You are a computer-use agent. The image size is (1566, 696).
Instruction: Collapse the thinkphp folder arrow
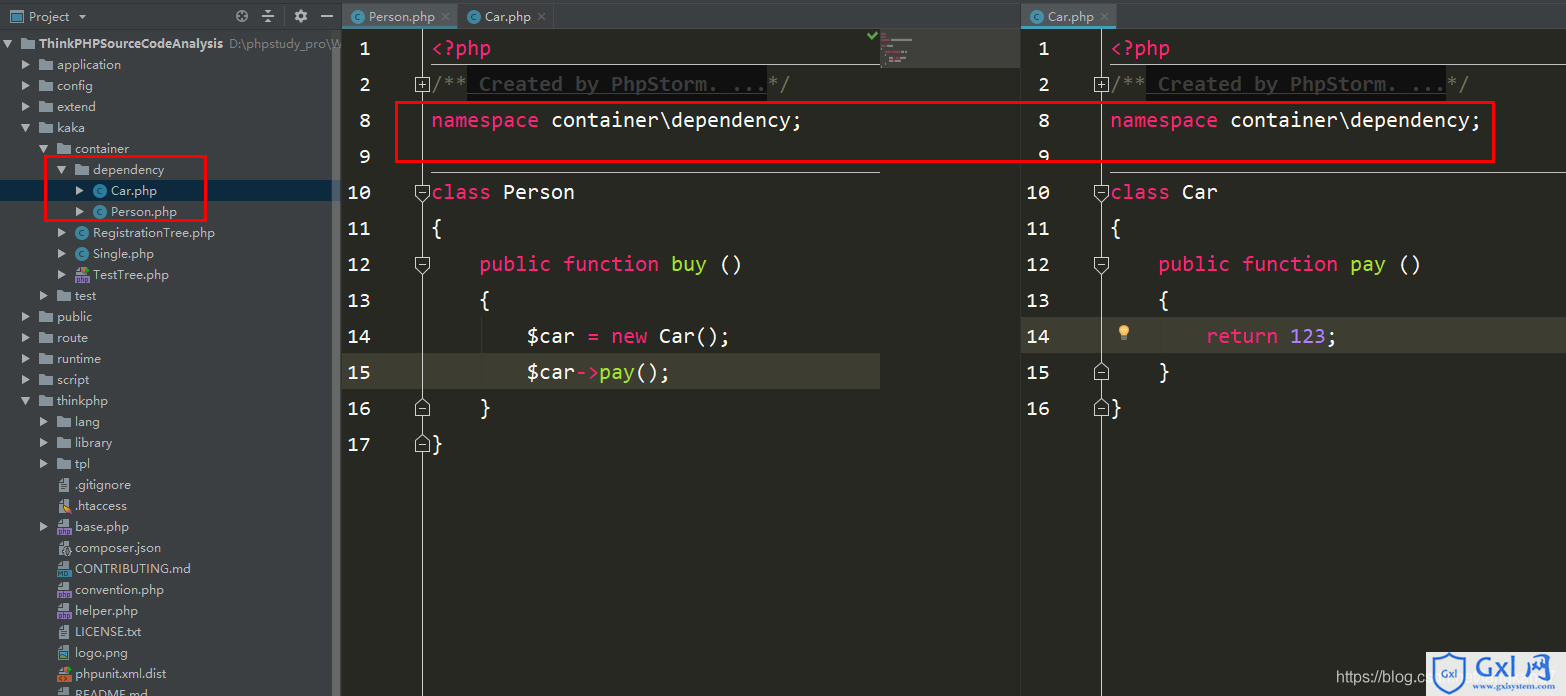pos(27,401)
